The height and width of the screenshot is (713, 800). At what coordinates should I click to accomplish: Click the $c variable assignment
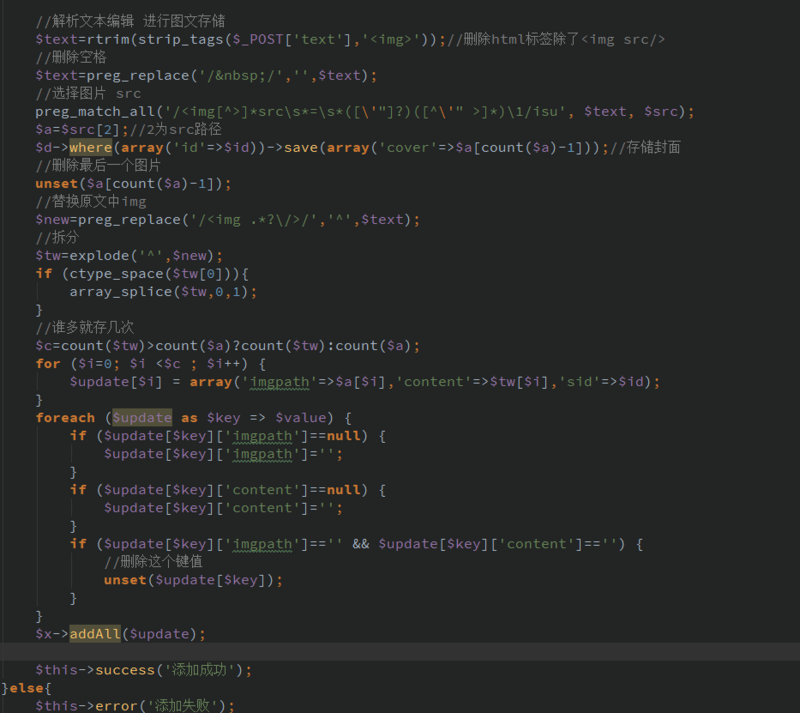43,346
